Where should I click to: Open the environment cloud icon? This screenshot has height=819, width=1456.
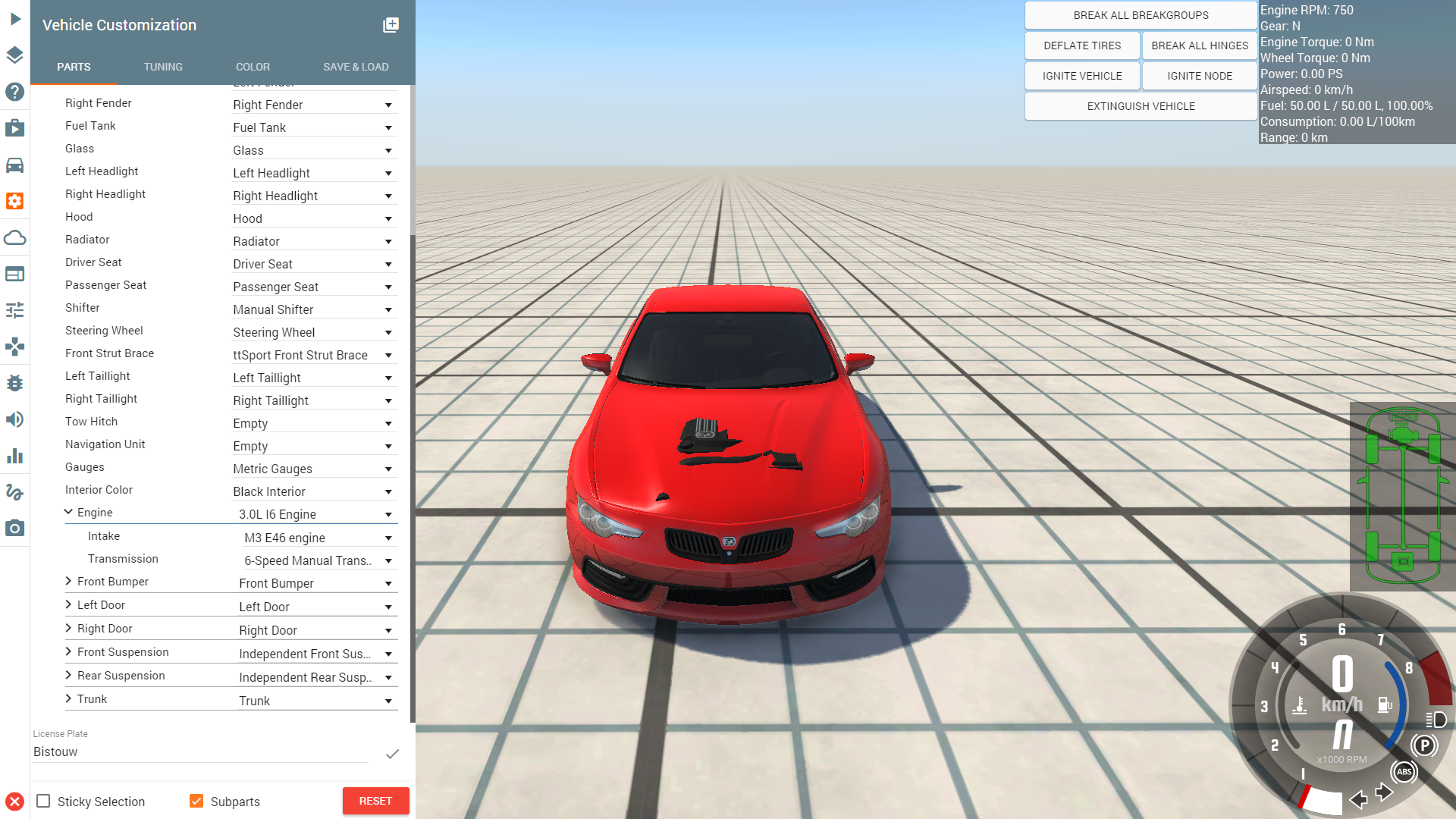(14, 237)
